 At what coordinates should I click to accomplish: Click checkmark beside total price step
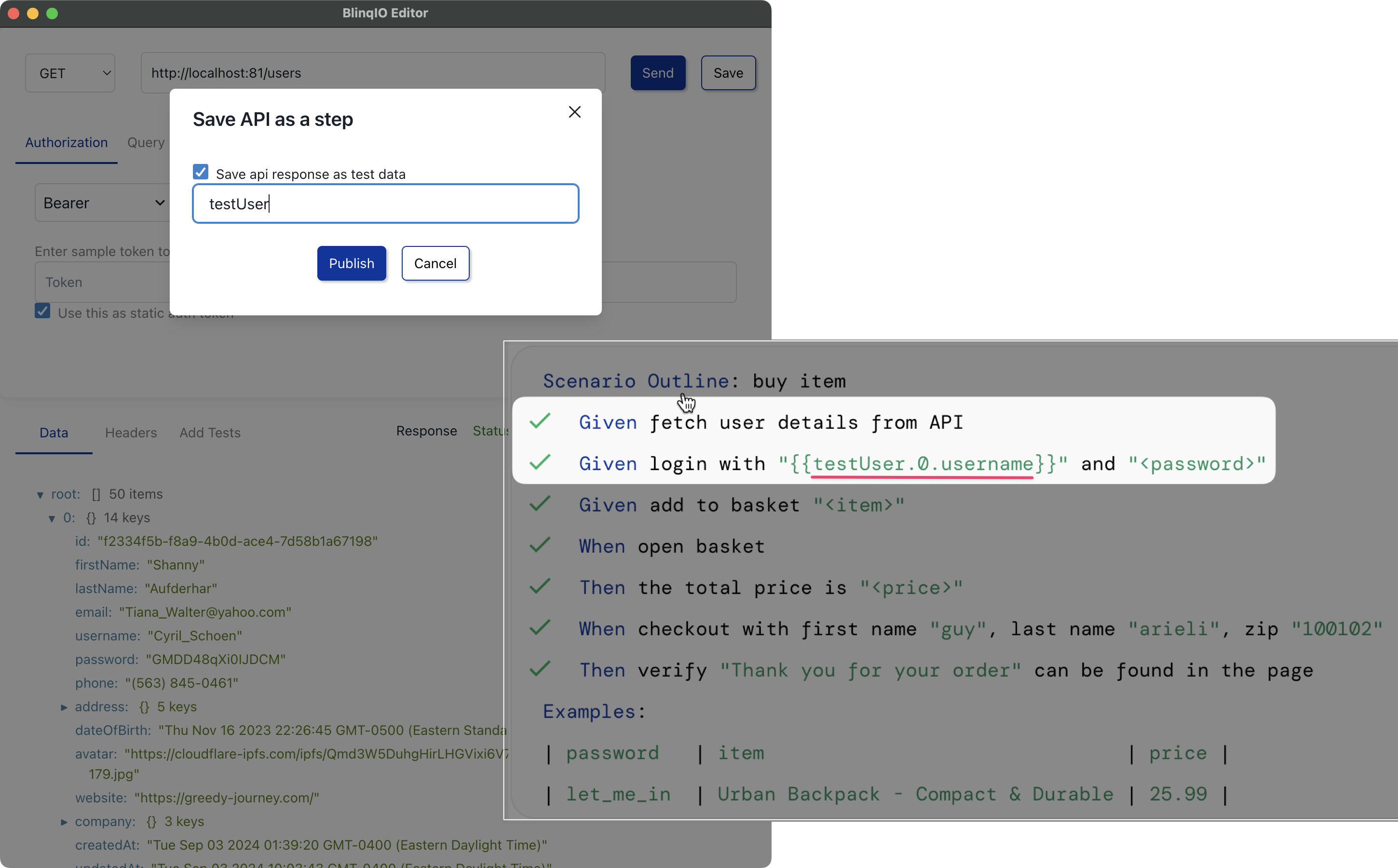coord(540,587)
